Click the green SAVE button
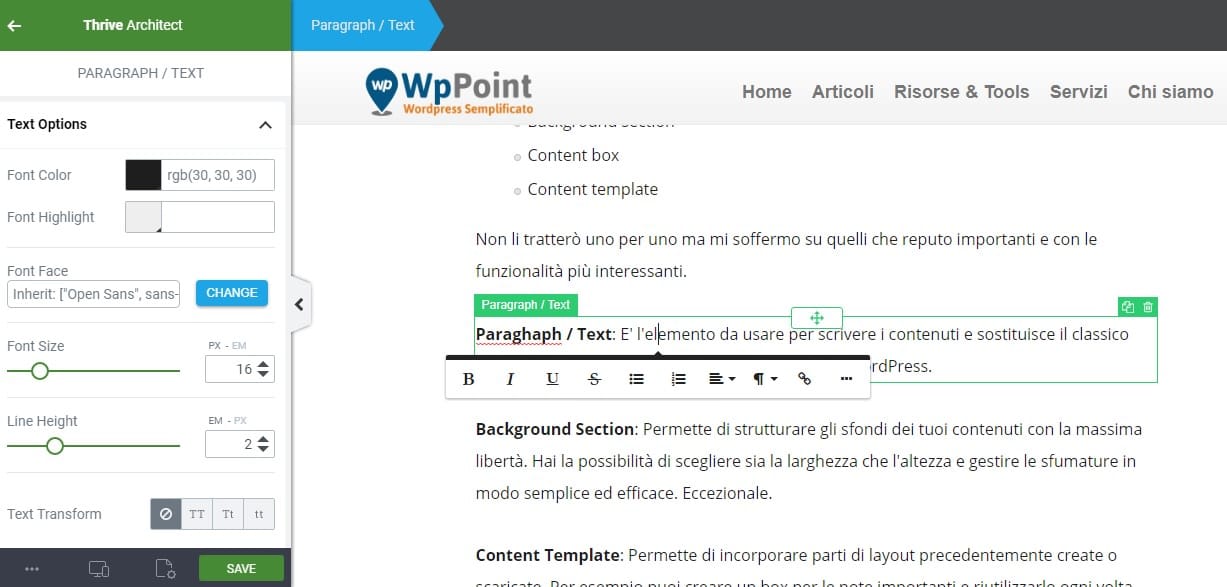 click(241, 568)
